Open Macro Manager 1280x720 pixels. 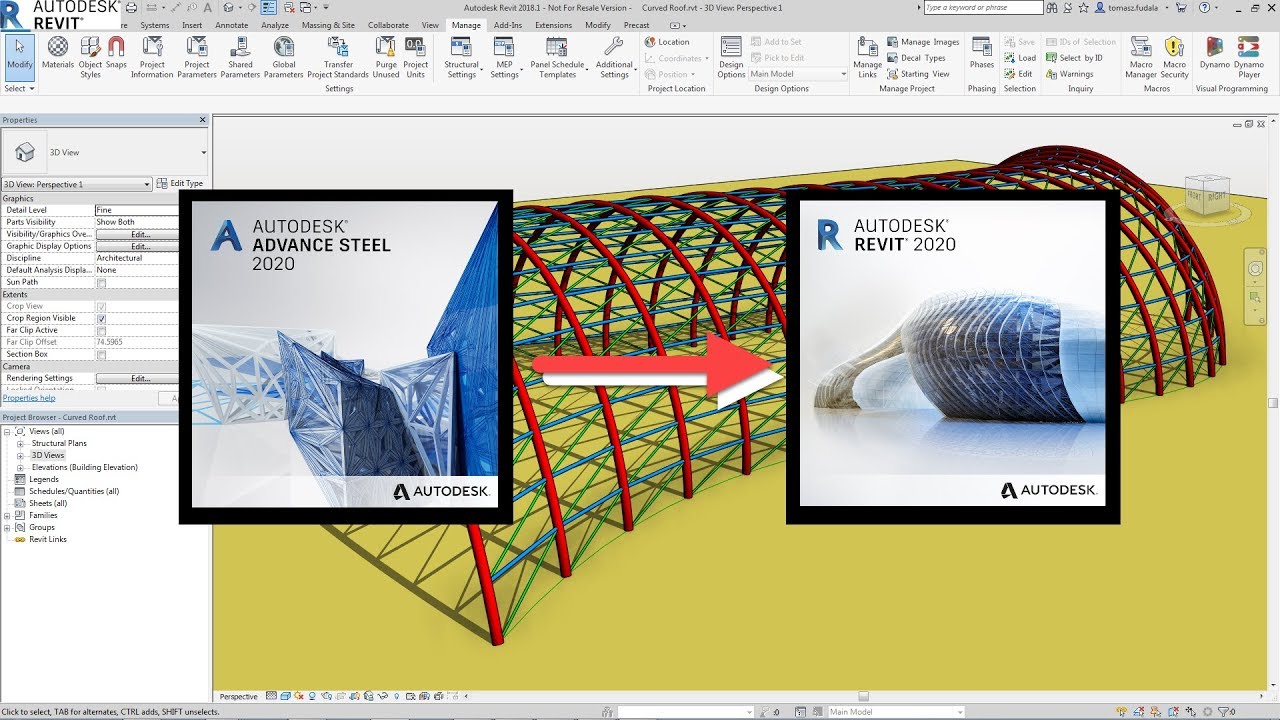1141,57
